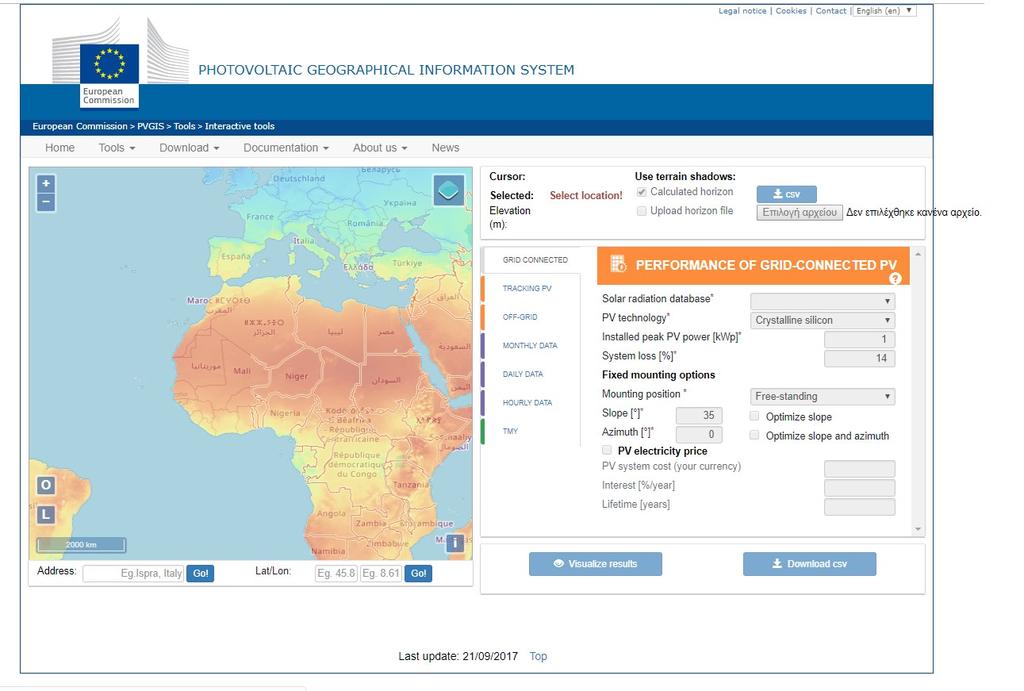Click the Installed peak PV power field
1024x691 pixels.
859,339
